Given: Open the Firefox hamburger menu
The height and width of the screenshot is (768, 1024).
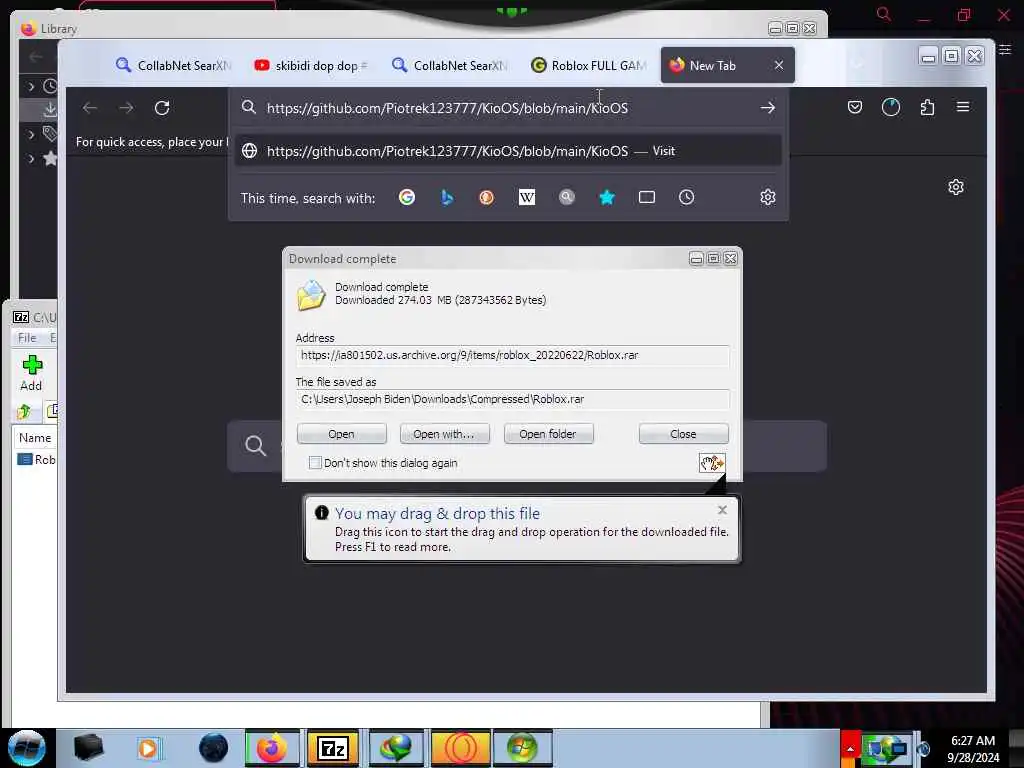Looking at the screenshot, I should (963, 106).
